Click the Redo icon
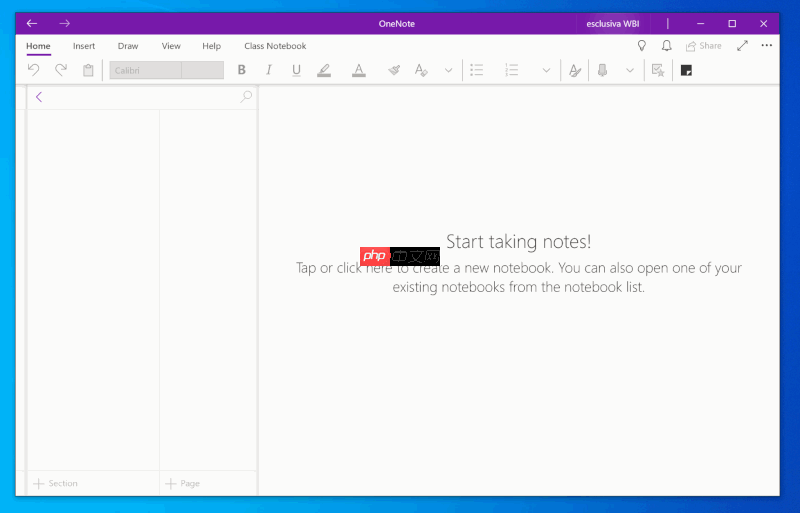Screen dimensions: 800x513 (x=61, y=70)
